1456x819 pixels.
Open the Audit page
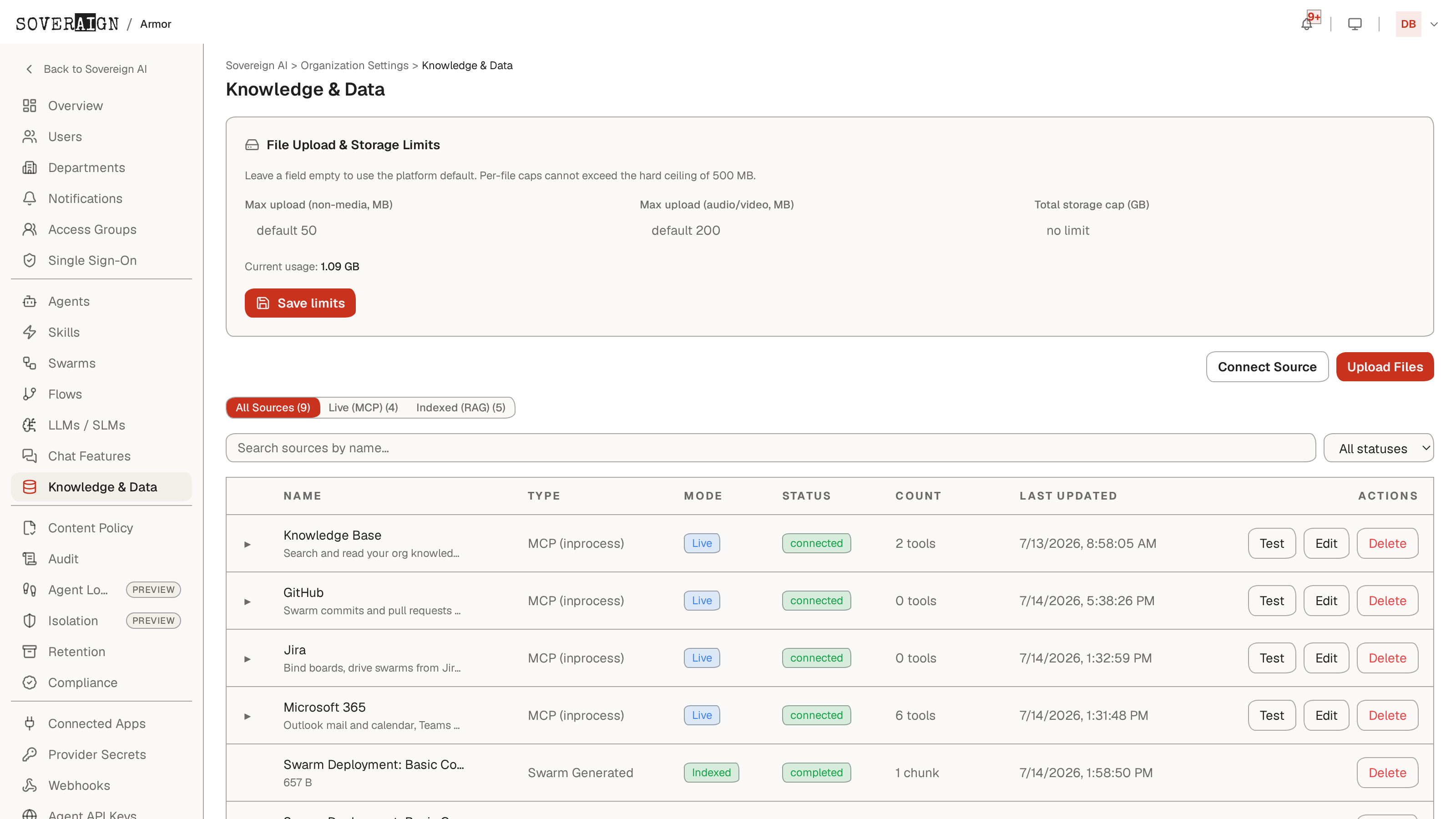[101, 558]
